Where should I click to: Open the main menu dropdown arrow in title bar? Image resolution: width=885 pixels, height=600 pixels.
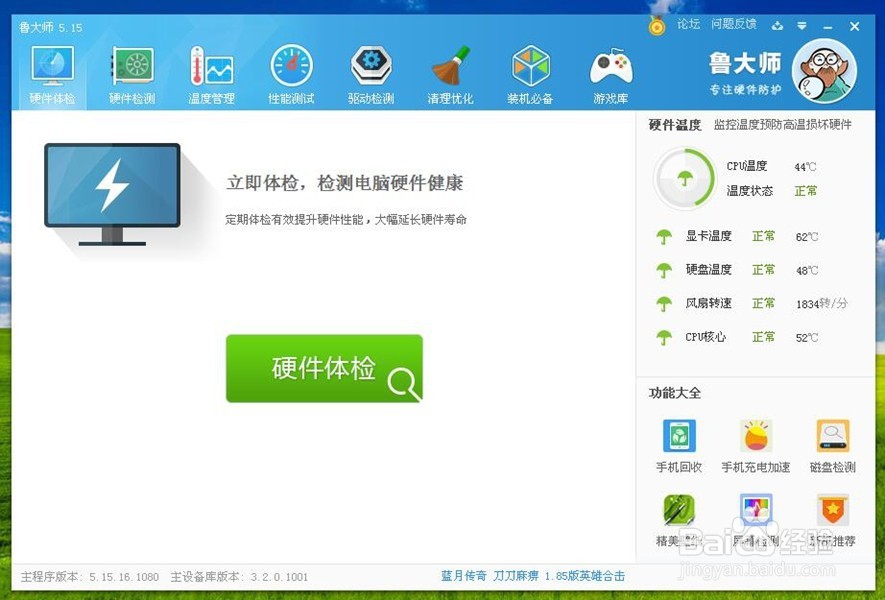point(801,26)
